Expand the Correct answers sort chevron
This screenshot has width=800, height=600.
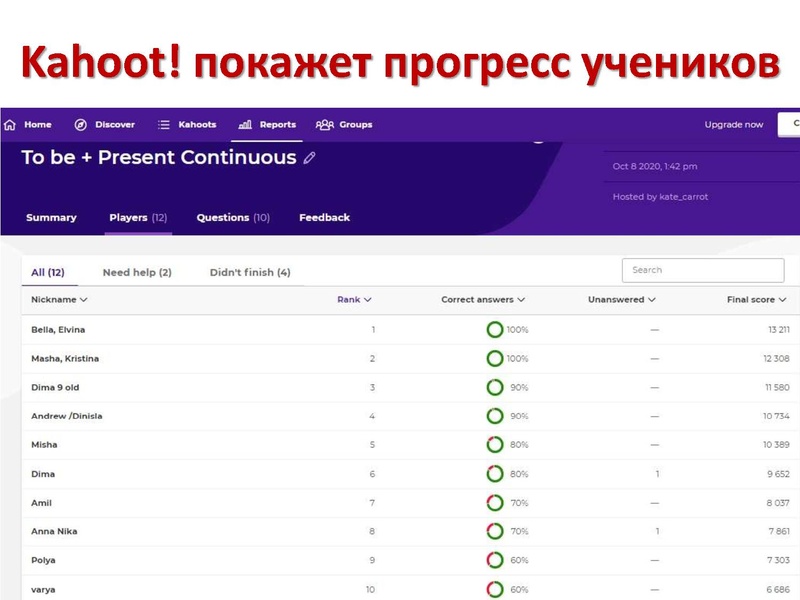click(x=521, y=299)
